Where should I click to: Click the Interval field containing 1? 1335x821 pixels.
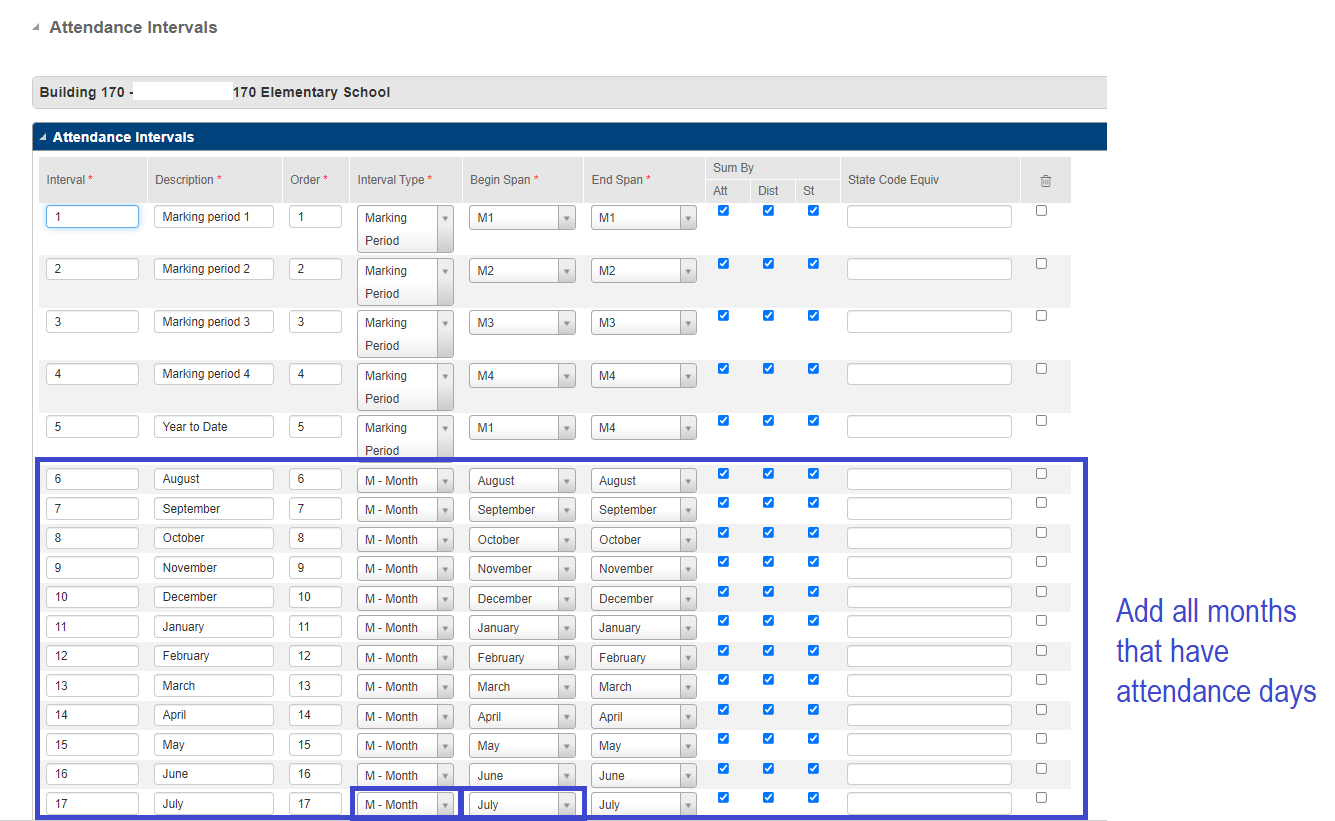(92, 217)
